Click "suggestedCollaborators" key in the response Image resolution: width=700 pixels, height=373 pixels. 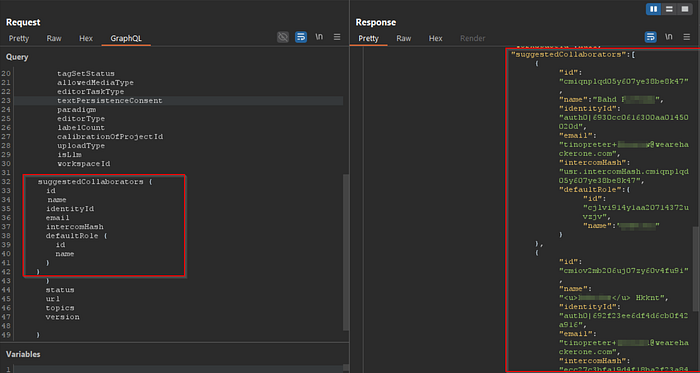pyautogui.click(x=569, y=54)
